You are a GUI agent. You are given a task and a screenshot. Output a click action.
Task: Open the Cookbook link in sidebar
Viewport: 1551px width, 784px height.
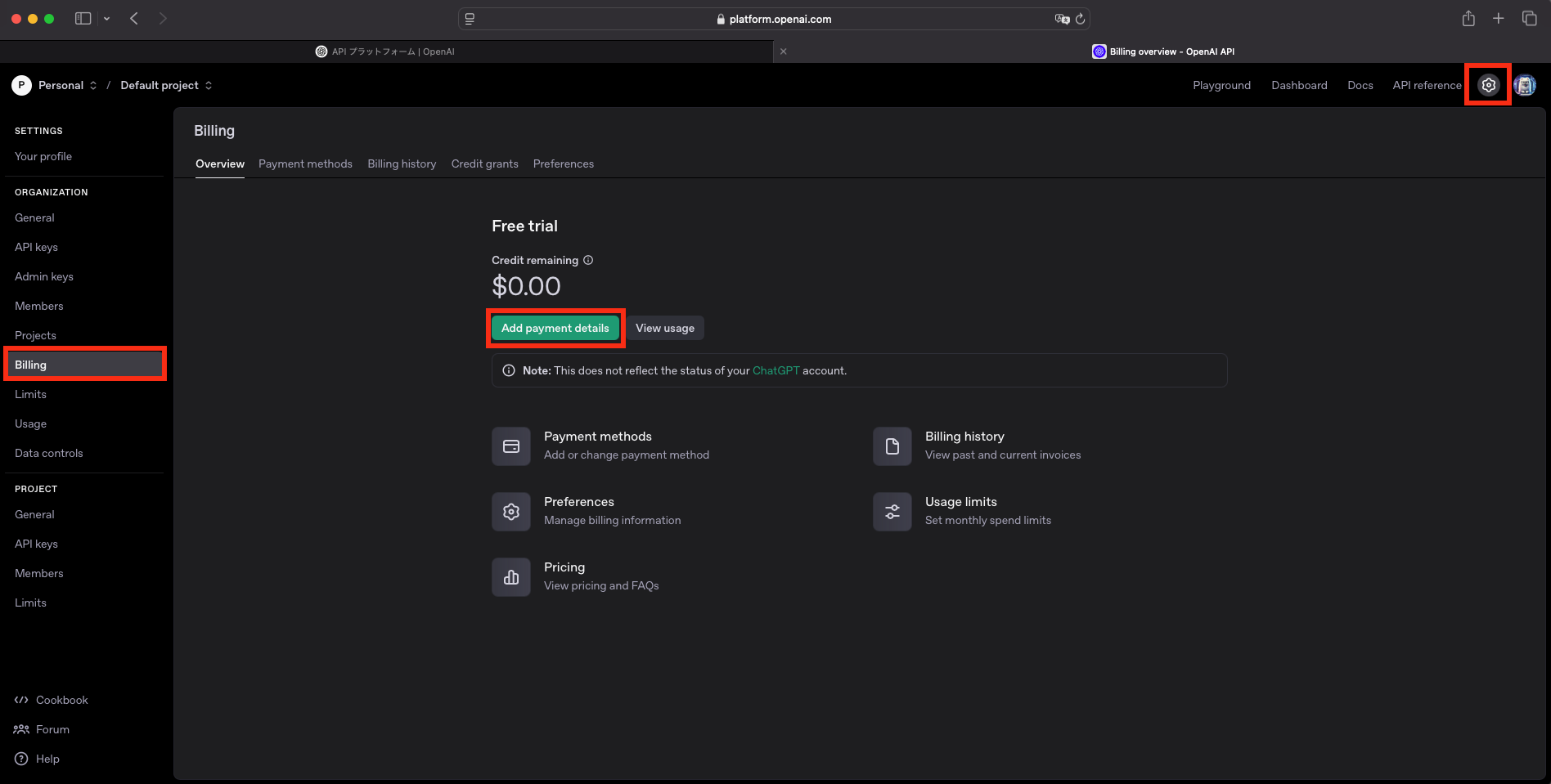coord(52,700)
